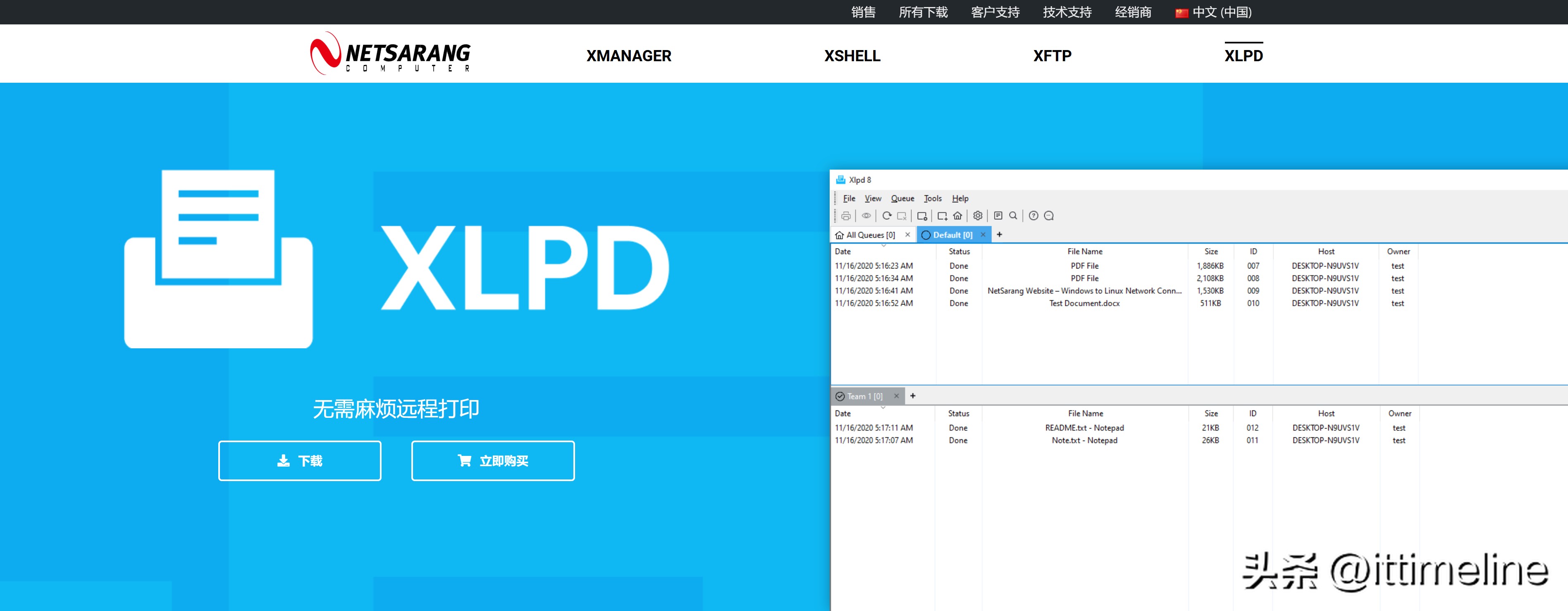Image resolution: width=1568 pixels, height=611 pixels.
Task: Click the speech bubble feedback icon
Action: point(1049,216)
